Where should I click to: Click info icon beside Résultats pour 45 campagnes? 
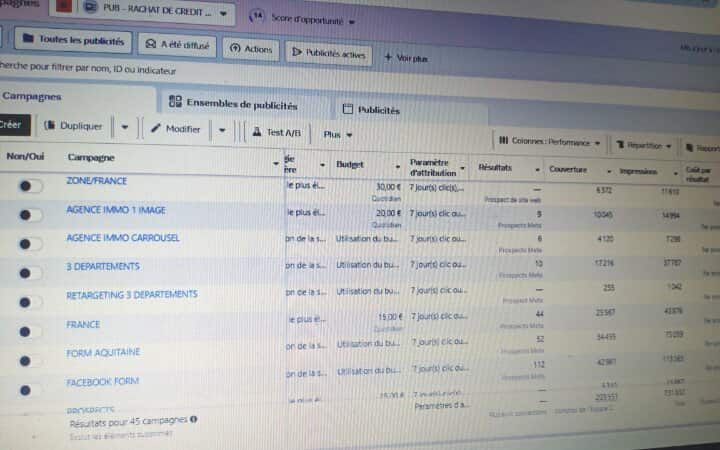tap(194, 419)
